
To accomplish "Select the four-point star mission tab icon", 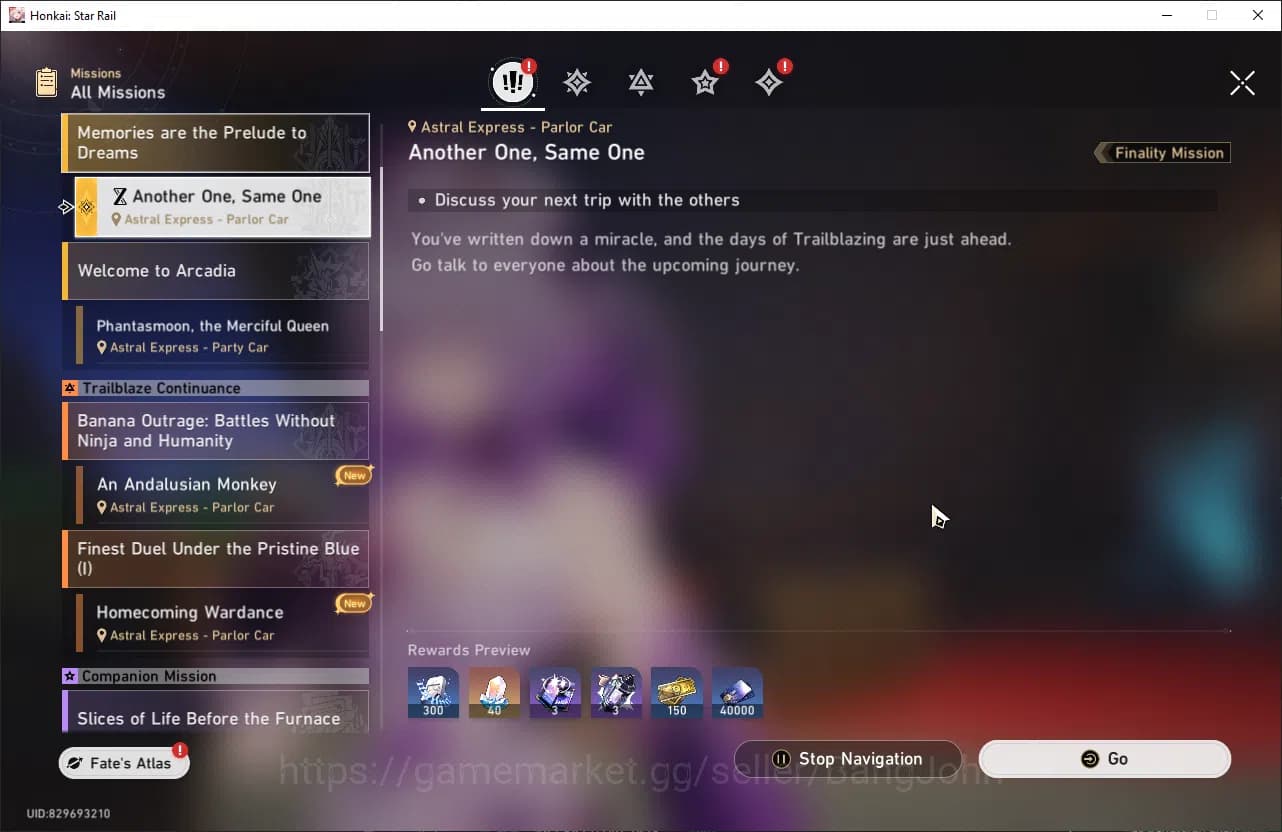I will tap(769, 83).
